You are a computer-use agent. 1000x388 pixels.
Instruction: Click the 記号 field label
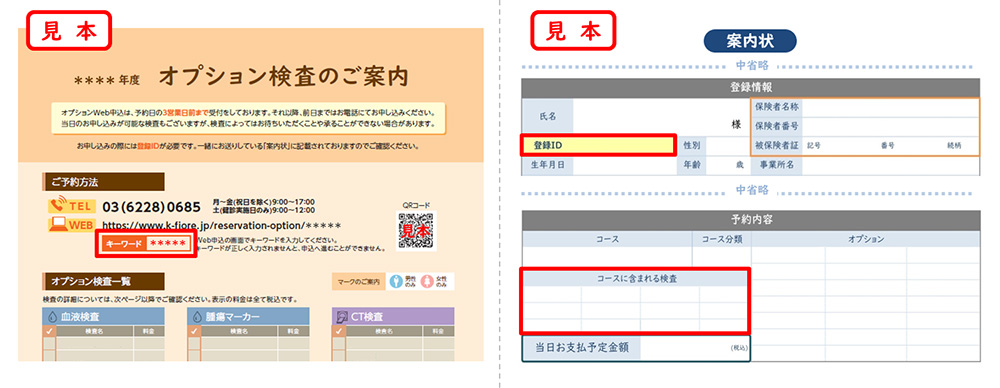(813, 146)
